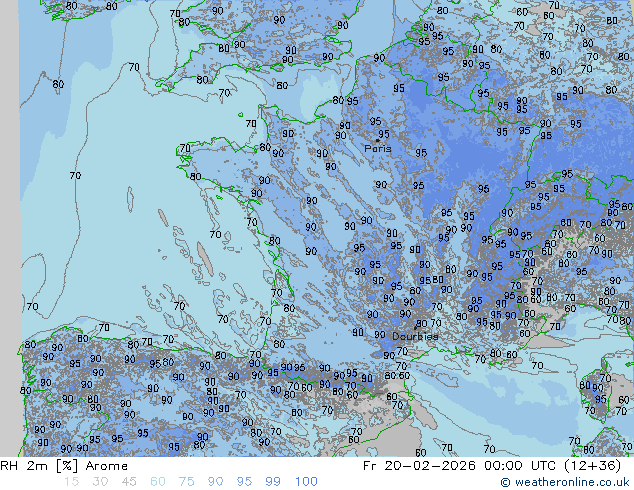This screenshot has height=490, width=634.
Task: Select the 75 legend value
Action: coord(186,482)
